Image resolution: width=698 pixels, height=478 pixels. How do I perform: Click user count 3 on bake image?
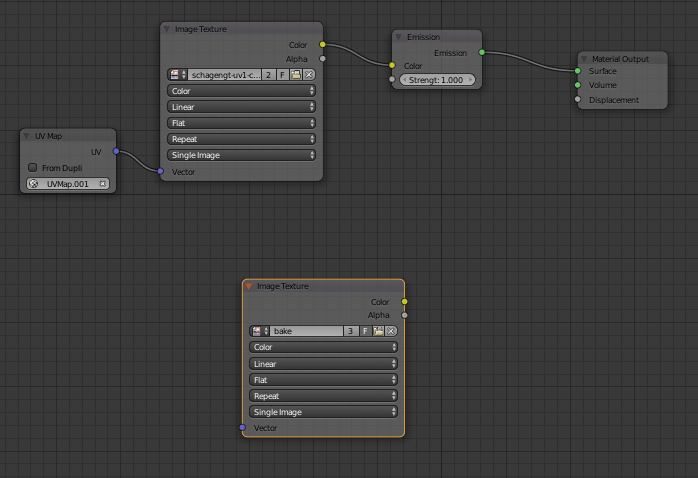tap(351, 331)
